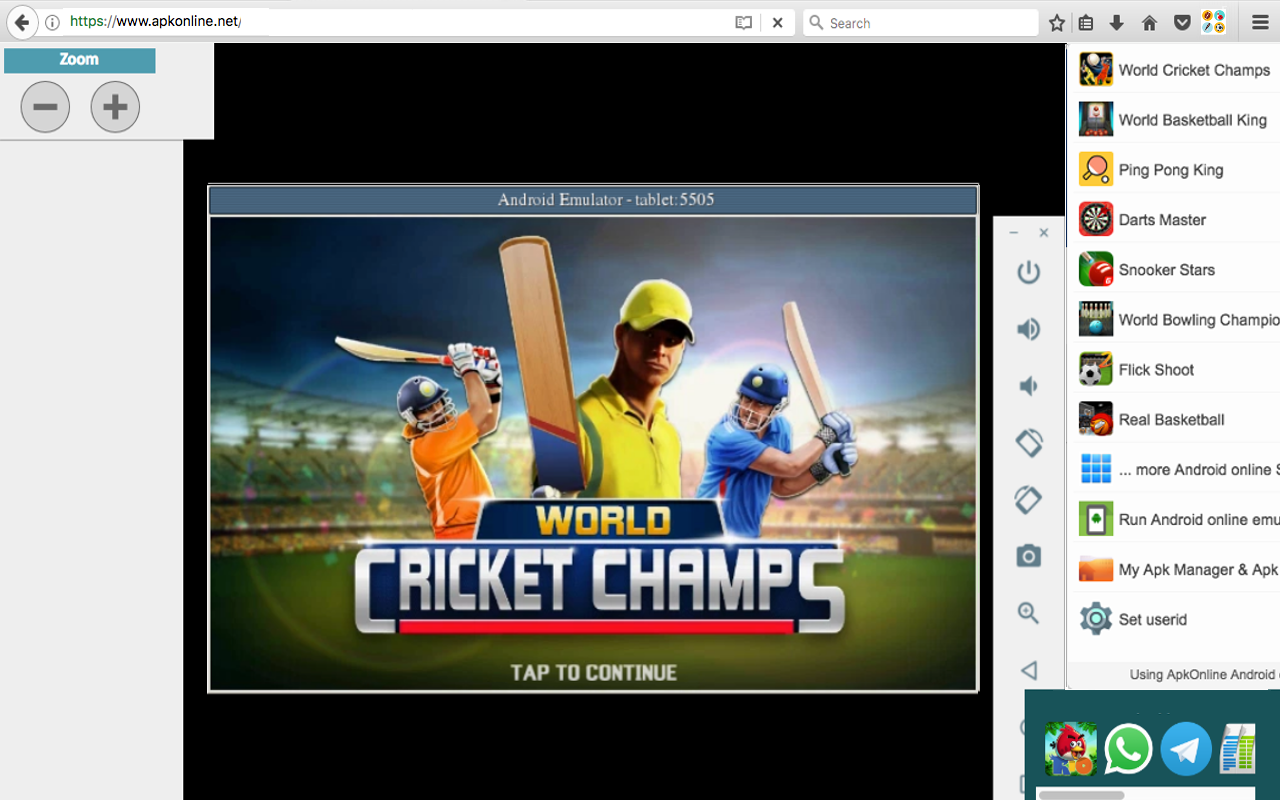
Task: Open Real Basketball from the list
Action: tap(1171, 420)
